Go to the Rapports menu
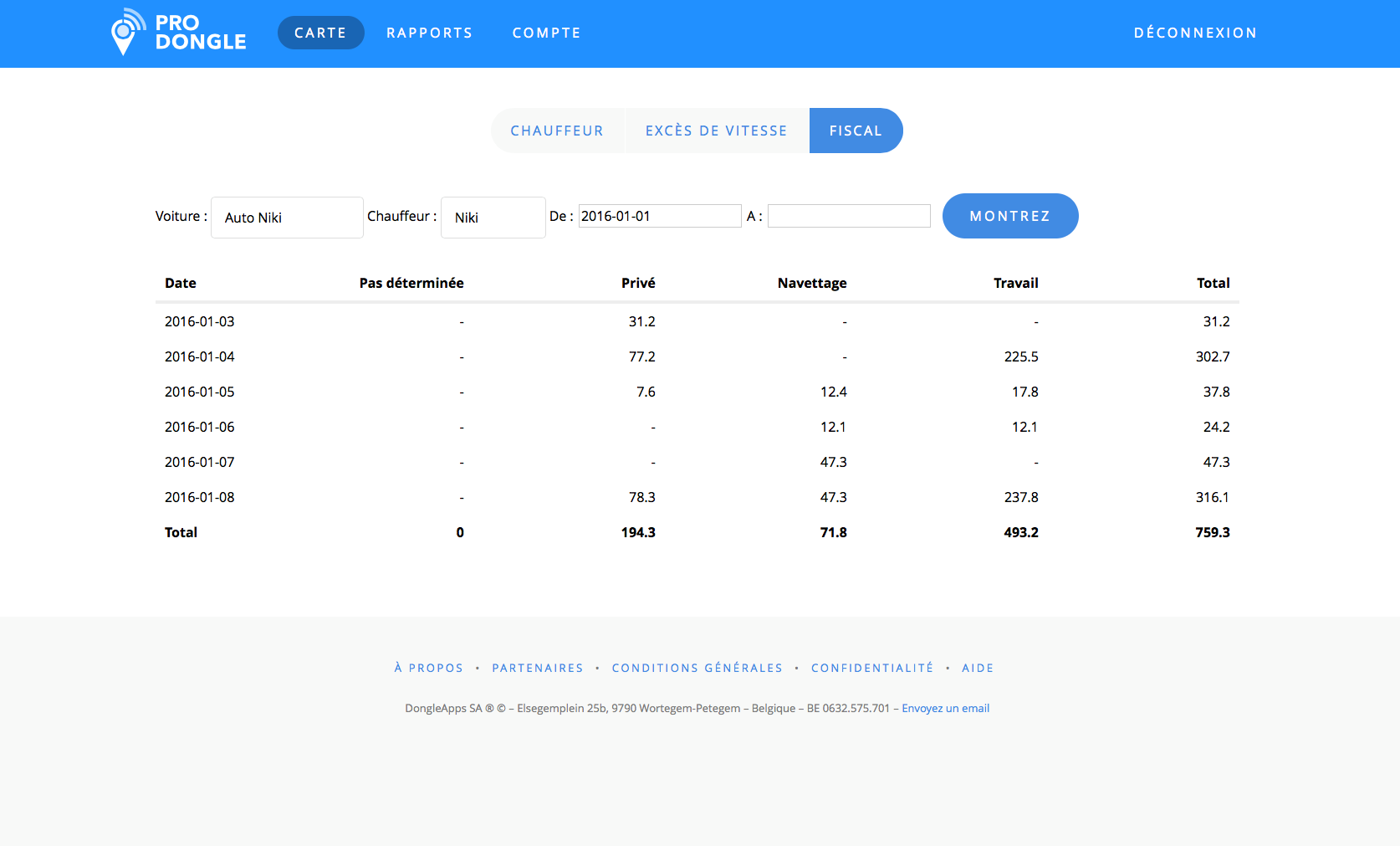 (x=429, y=33)
